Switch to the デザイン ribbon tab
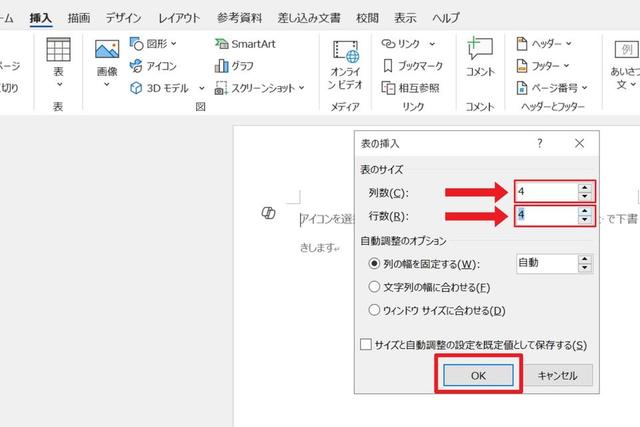Viewport: 640px width, 427px height. coord(123,18)
